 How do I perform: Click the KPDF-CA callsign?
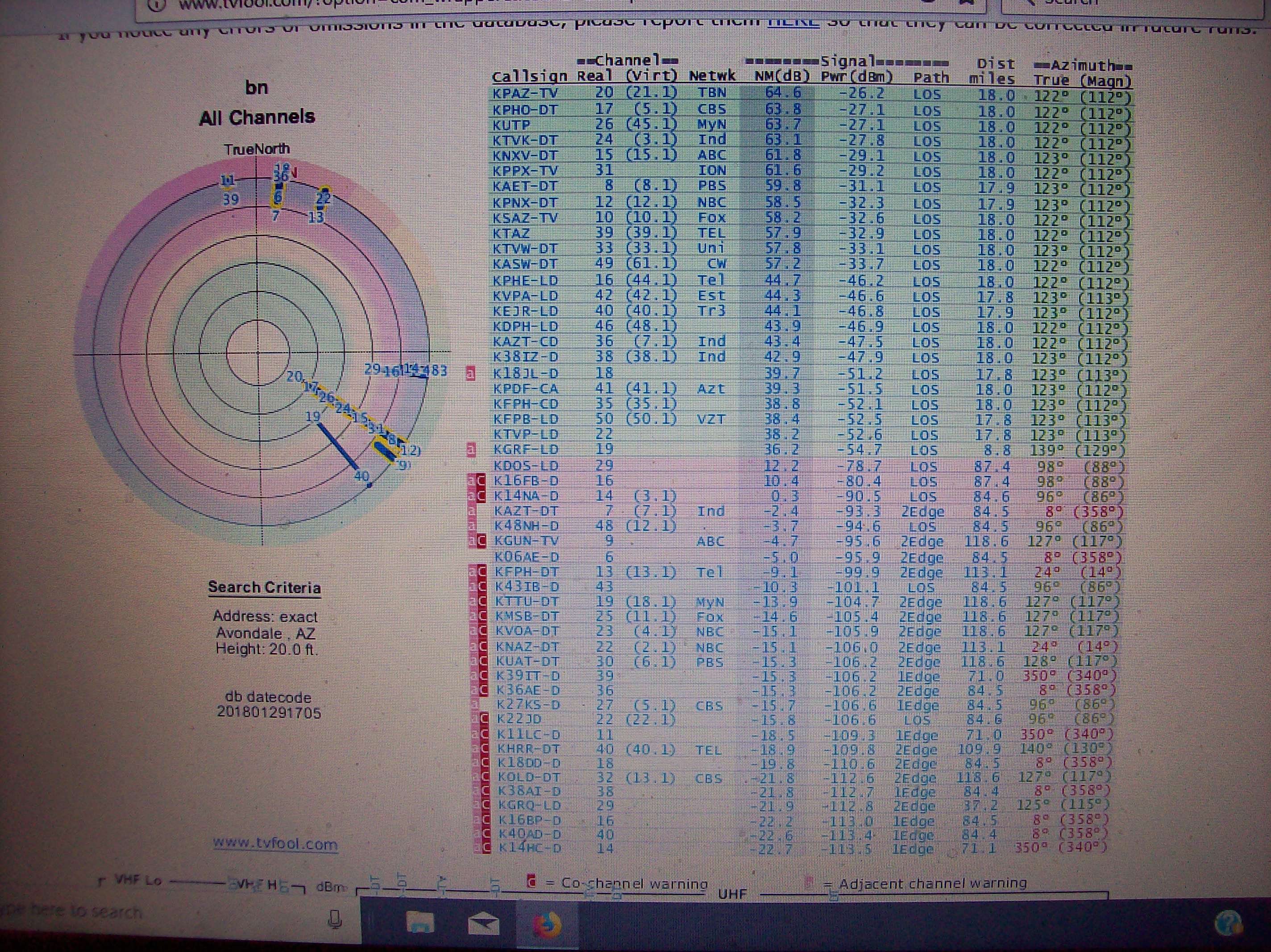tap(525, 389)
